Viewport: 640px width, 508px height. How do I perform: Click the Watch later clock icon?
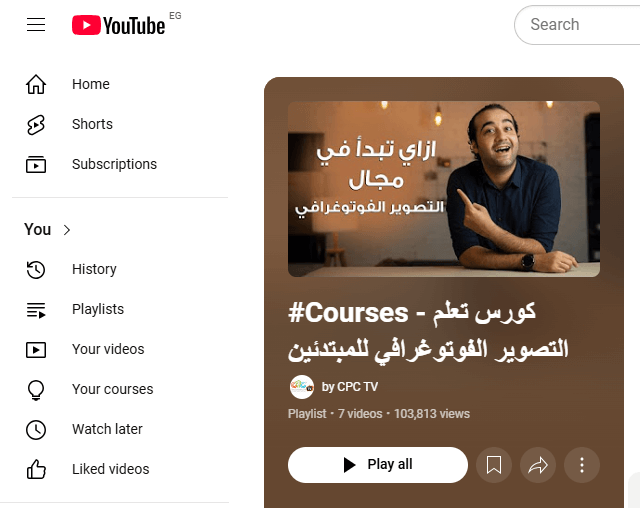[x=36, y=429]
